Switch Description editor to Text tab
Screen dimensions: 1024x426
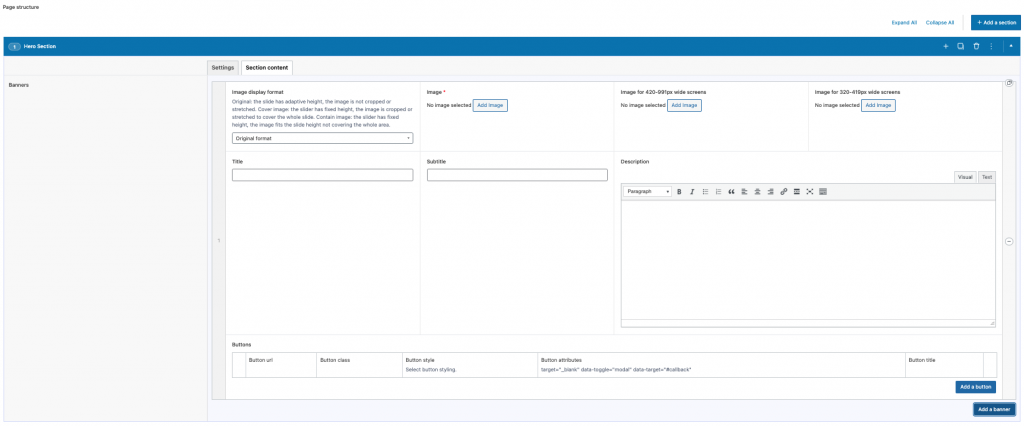click(987, 177)
